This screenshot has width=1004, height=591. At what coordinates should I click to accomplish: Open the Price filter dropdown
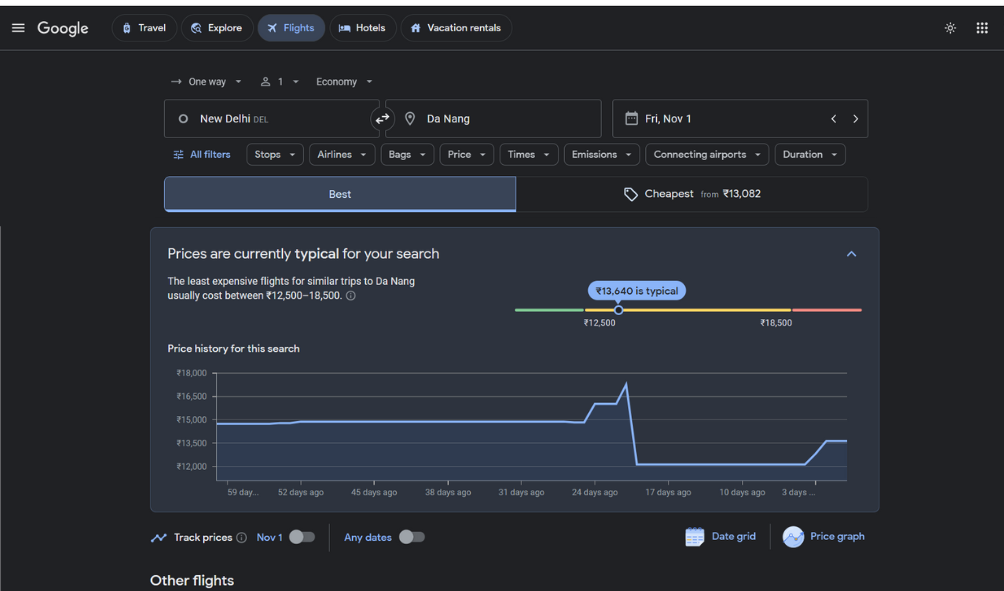[x=466, y=154]
